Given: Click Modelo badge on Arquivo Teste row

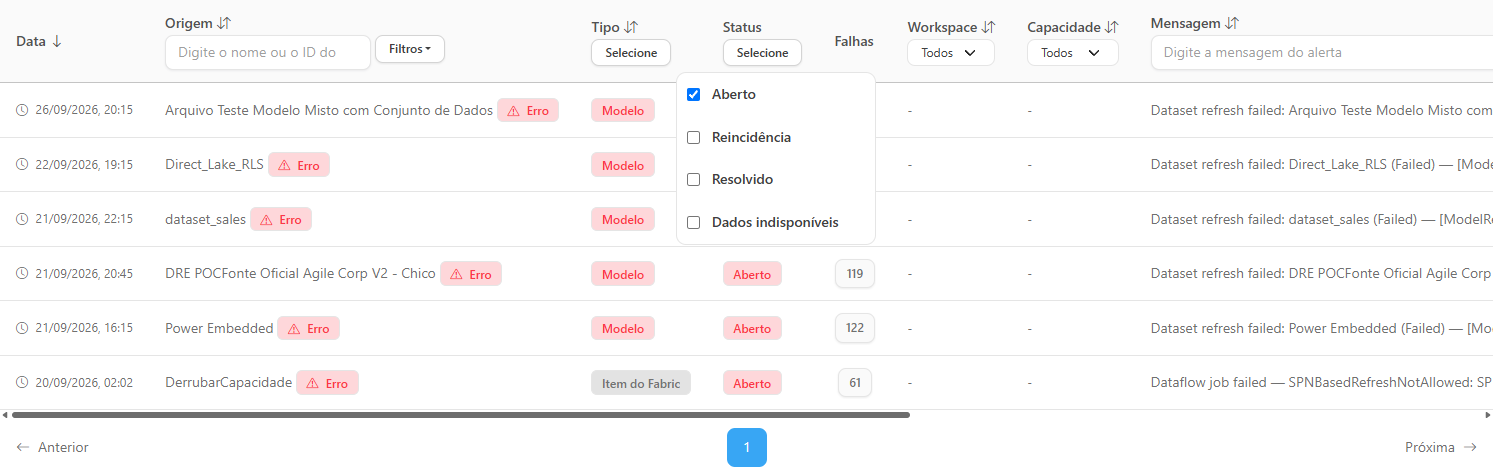Looking at the screenshot, I should pos(623,111).
